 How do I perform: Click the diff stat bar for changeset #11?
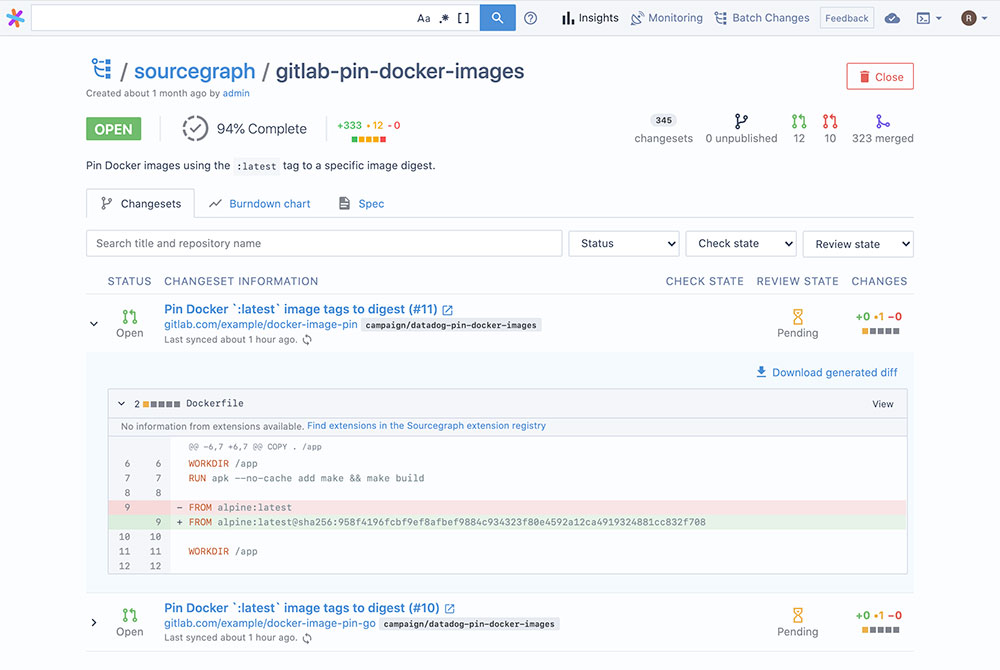click(x=879, y=331)
